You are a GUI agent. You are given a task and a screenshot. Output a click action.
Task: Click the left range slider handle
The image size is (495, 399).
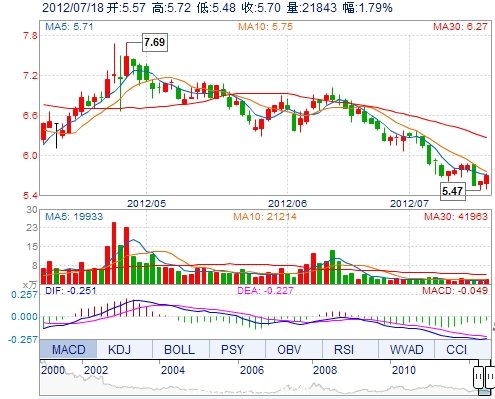[x=478, y=377]
